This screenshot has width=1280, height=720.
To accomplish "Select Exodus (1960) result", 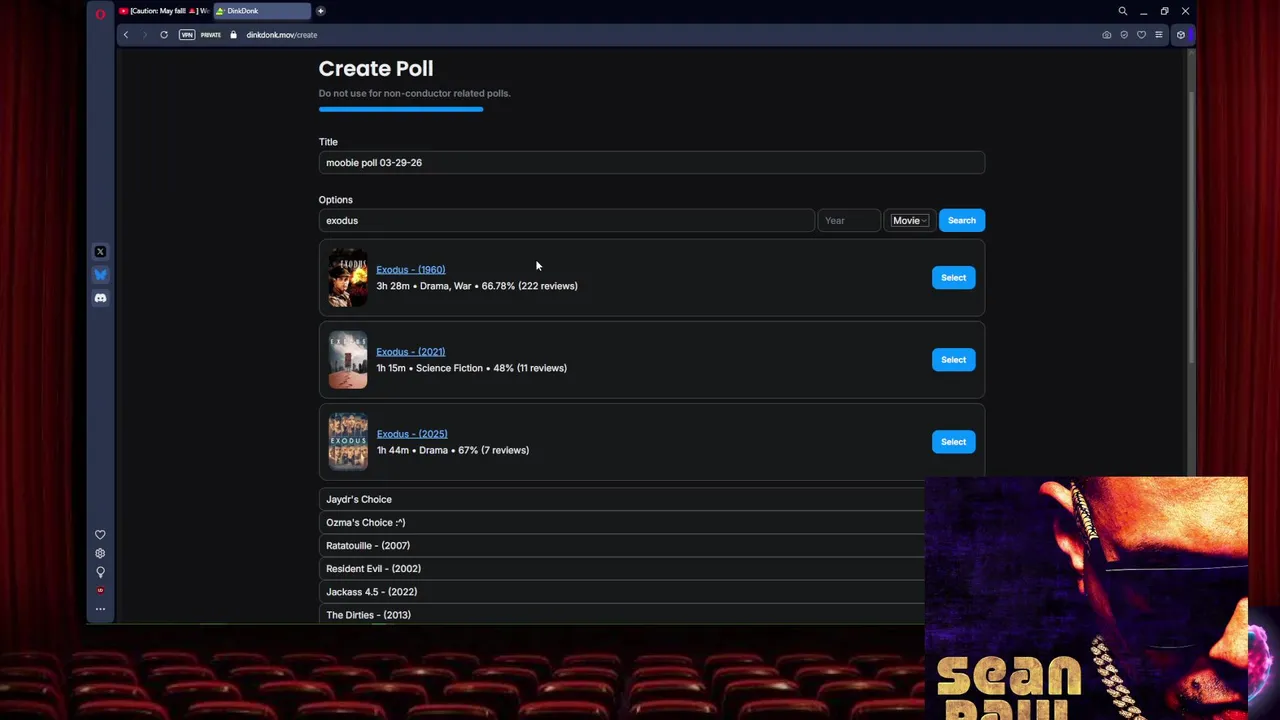I will 953,278.
